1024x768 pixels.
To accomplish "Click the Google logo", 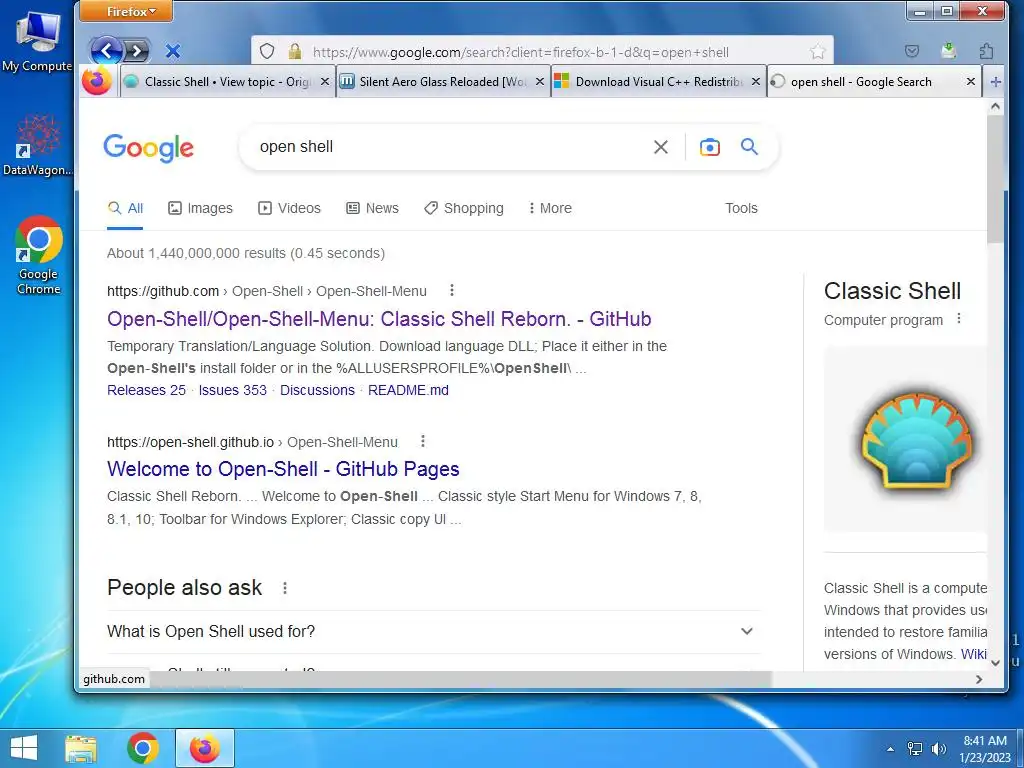I will coord(148,148).
